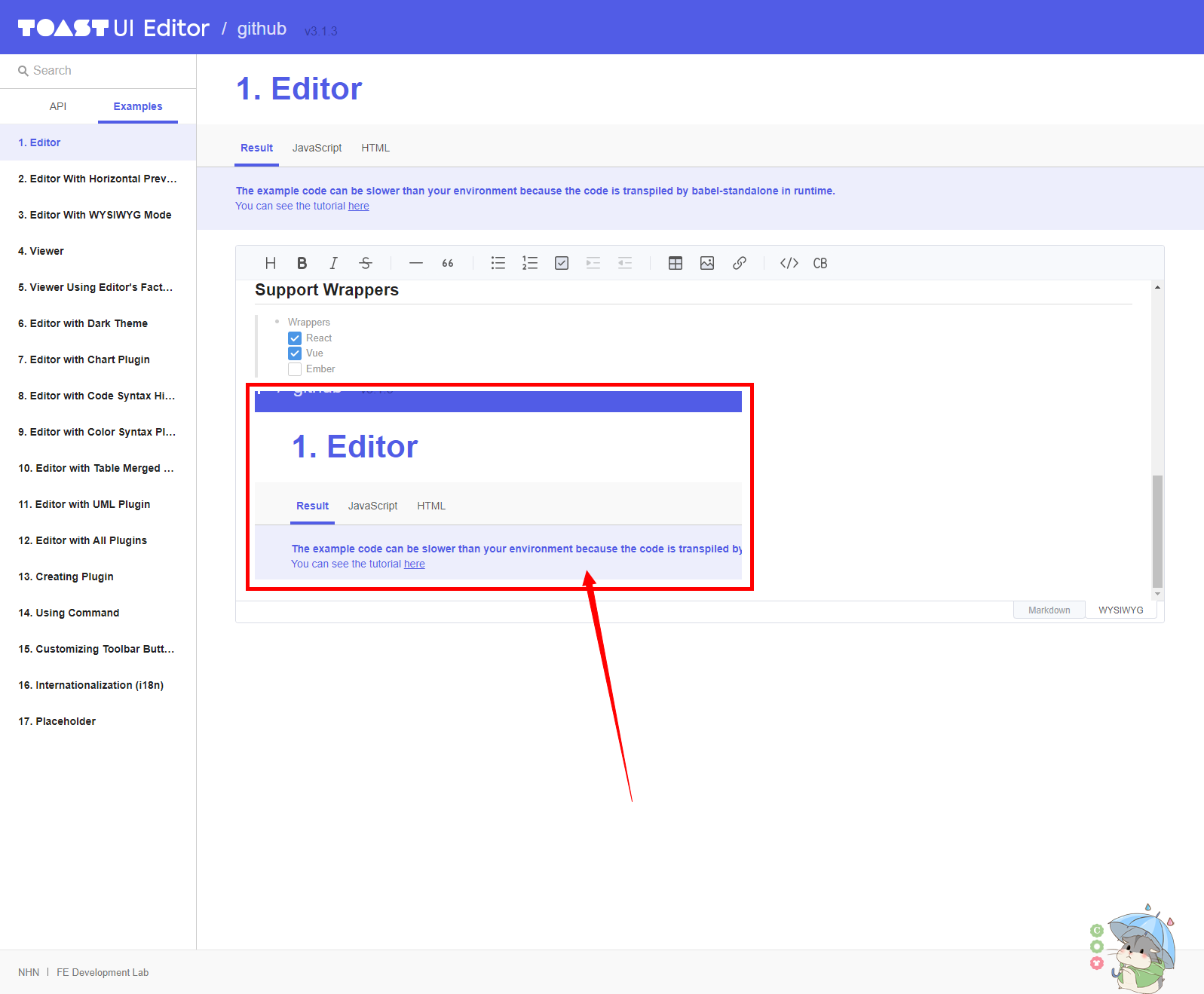Click the TOAST UI Editor logo
This screenshot has width=1204, height=994.
tap(114, 28)
